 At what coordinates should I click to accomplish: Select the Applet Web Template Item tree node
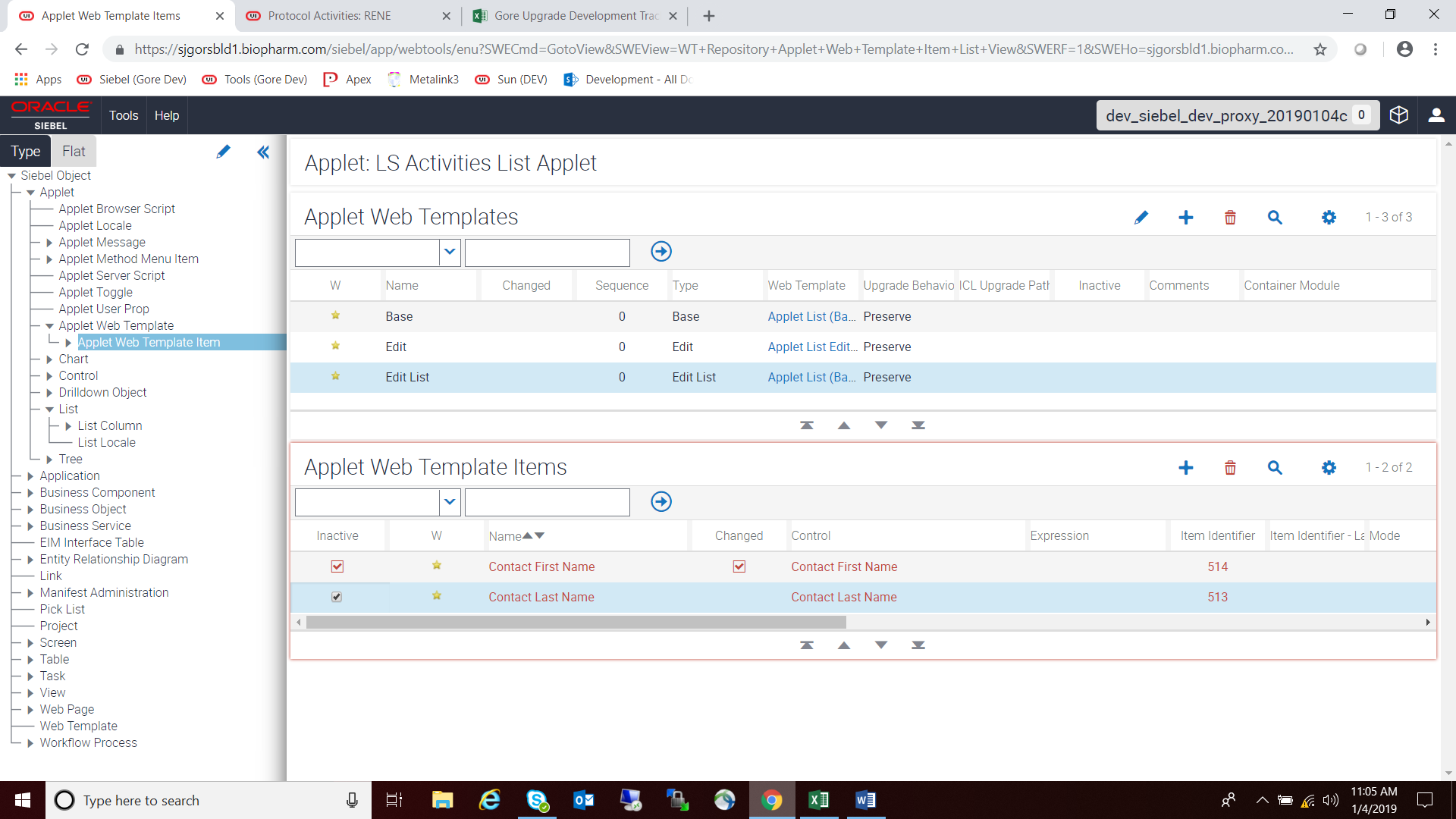click(x=149, y=342)
